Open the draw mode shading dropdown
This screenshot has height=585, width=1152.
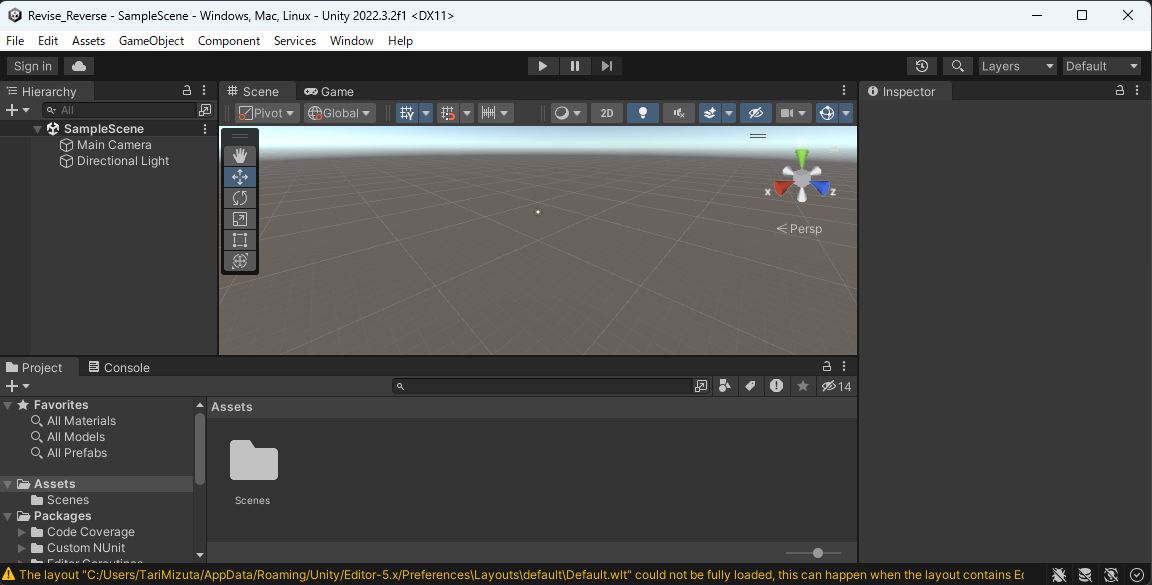pyautogui.click(x=568, y=113)
